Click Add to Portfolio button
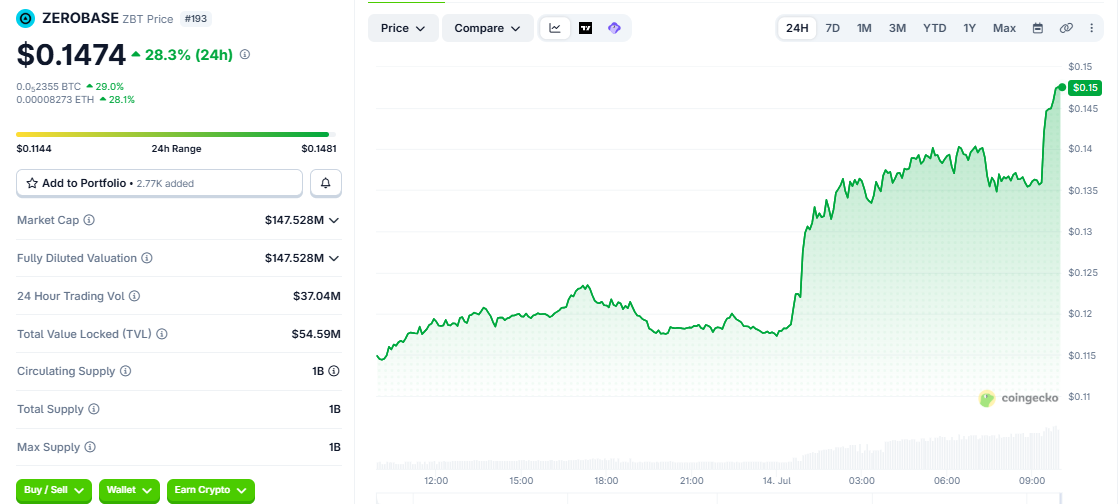 pos(159,183)
